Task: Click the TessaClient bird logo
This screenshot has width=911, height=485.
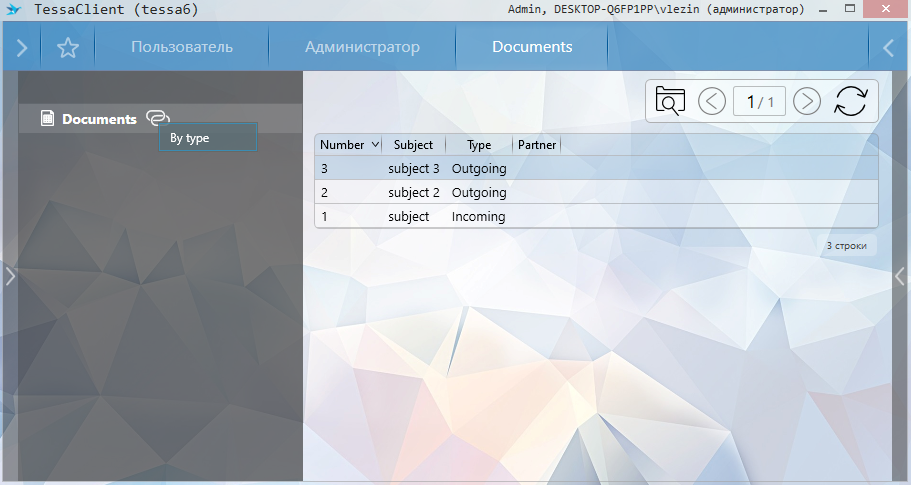Action: pyautogui.click(x=13, y=9)
